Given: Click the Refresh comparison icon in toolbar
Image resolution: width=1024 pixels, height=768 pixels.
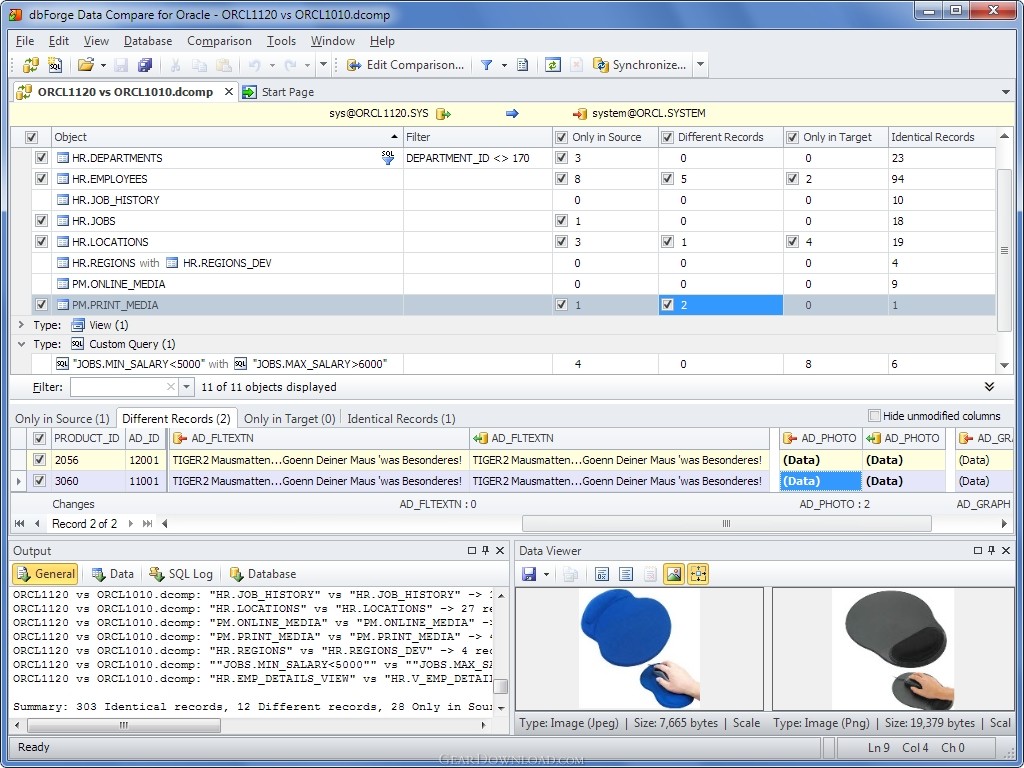Looking at the screenshot, I should [x=552, y=65].
